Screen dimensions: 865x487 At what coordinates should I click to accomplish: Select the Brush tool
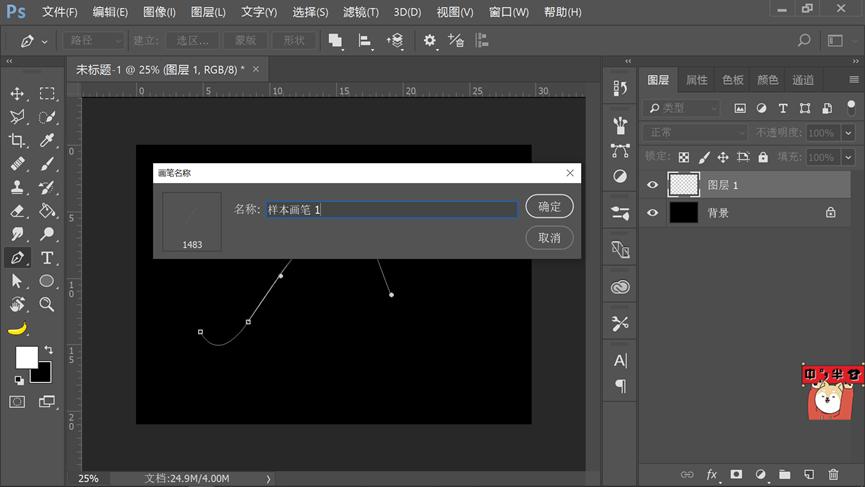(47, 164)
